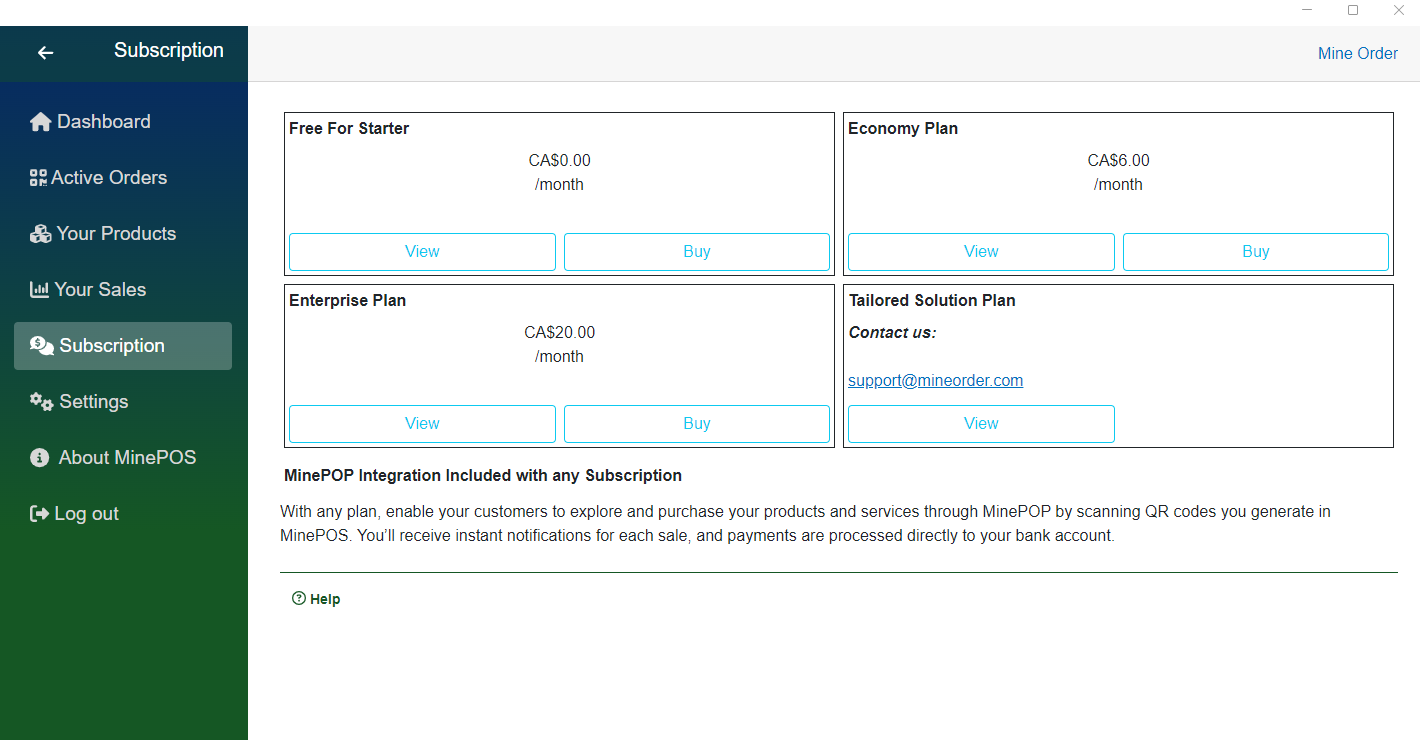Click the Log out arrow icon

(39, 514)
